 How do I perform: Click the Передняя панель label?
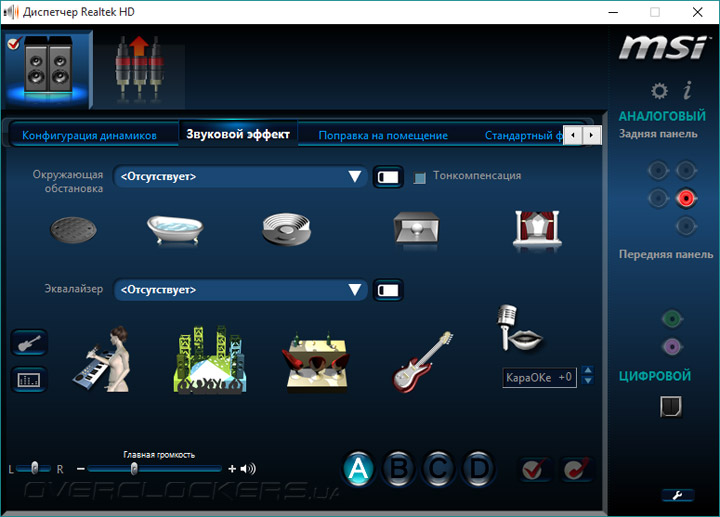tap(666, 254)
